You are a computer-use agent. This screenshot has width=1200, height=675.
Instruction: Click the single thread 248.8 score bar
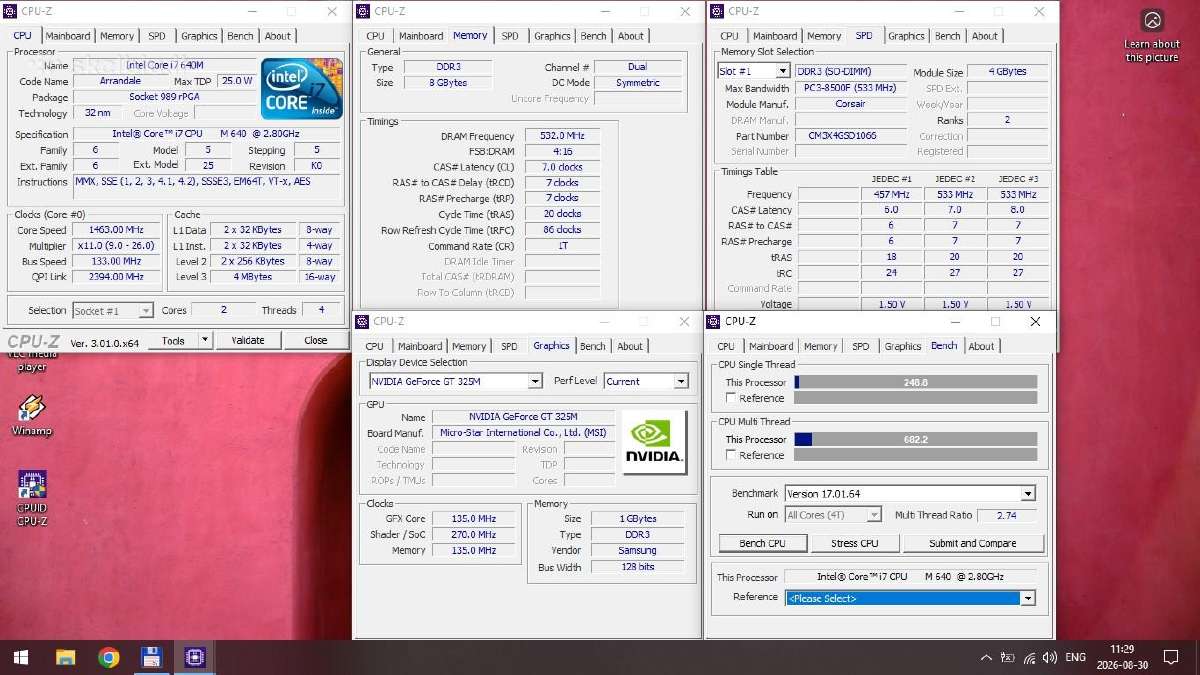coord(916,382)
